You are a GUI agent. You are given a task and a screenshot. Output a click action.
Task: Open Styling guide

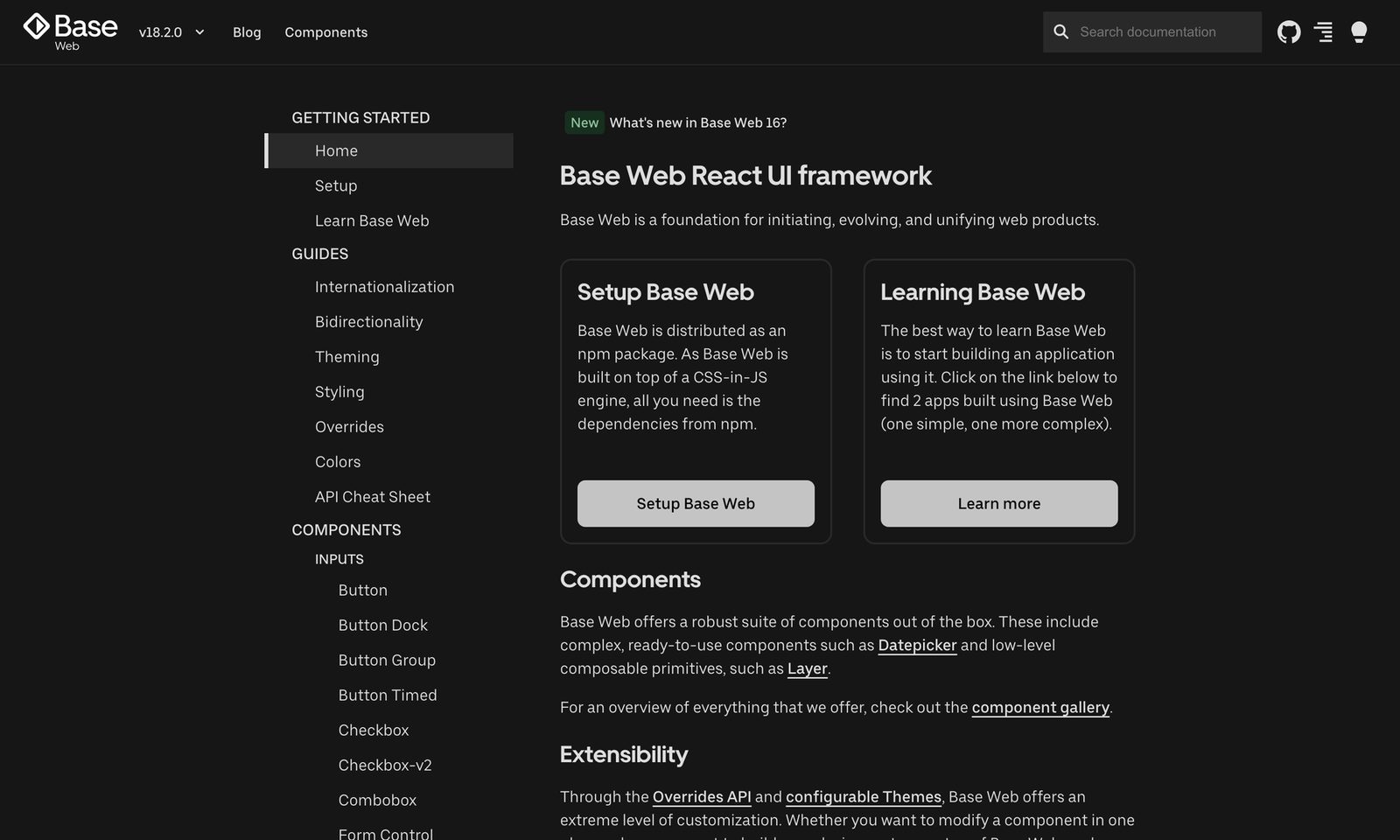coord(339,392)
